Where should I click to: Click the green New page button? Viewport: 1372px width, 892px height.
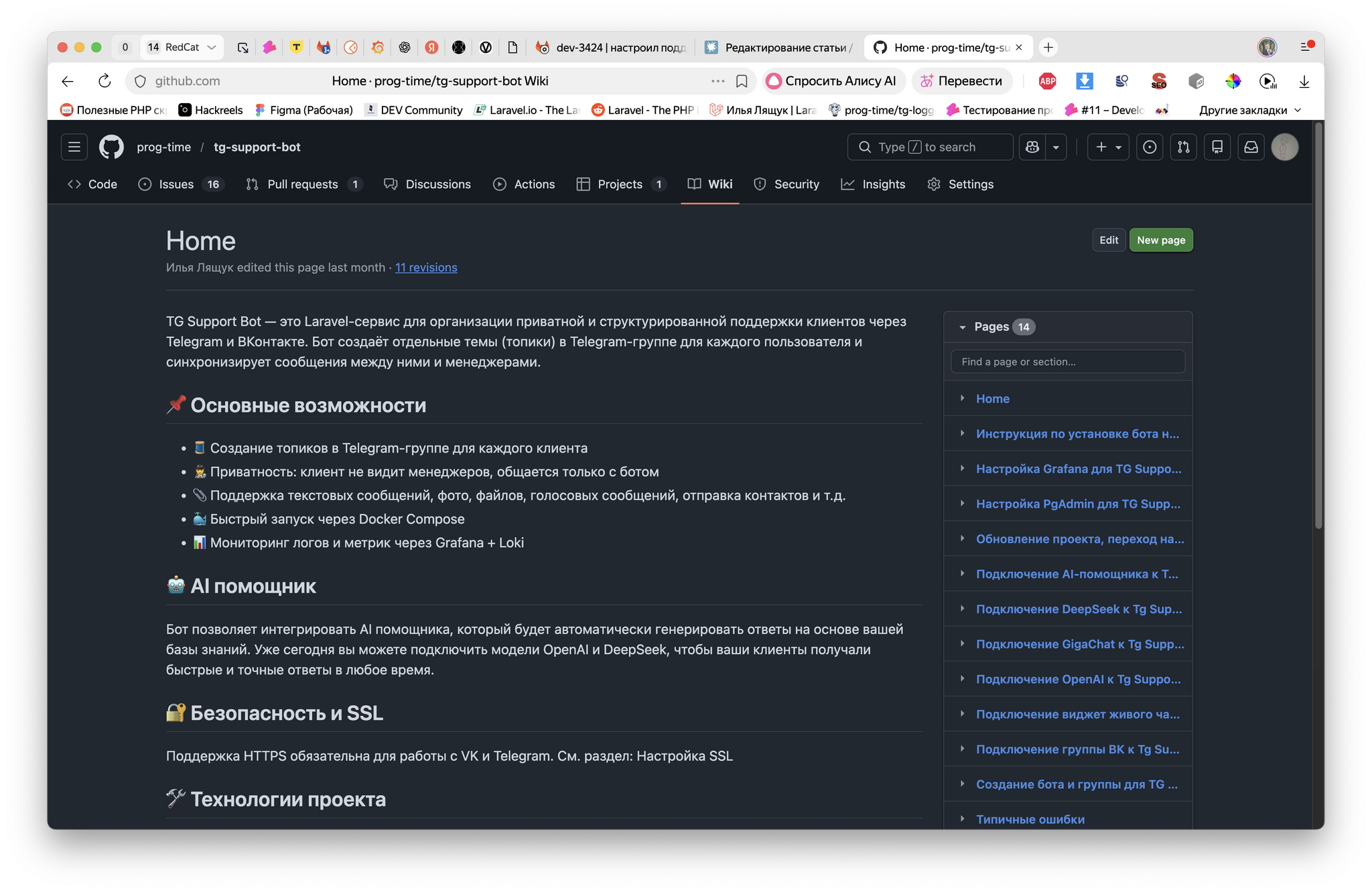click(1160, 240)
